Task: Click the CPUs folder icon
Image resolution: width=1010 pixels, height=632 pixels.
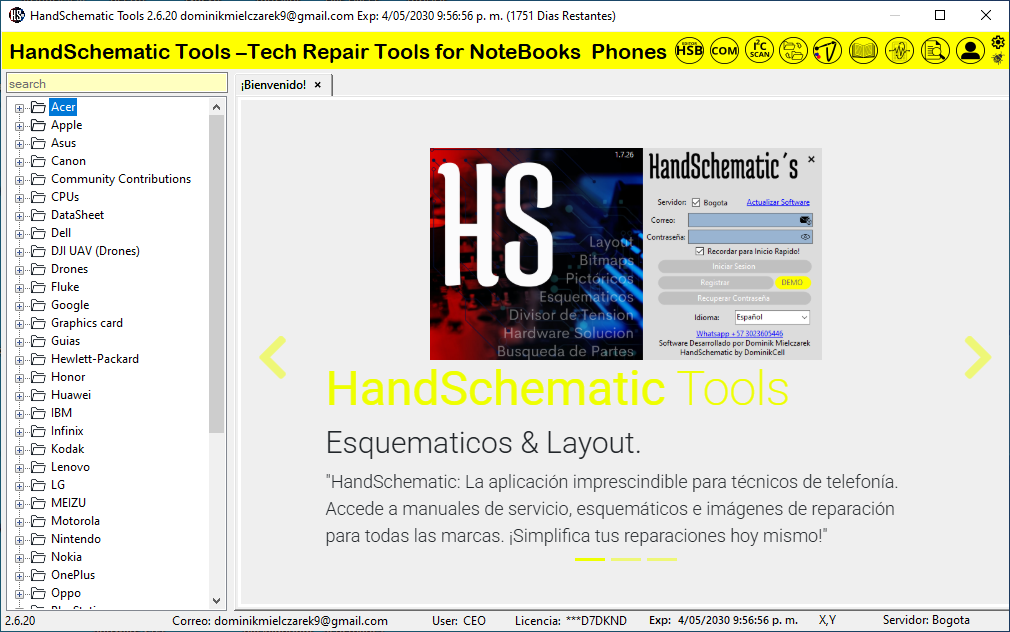Action: [39, 197]
